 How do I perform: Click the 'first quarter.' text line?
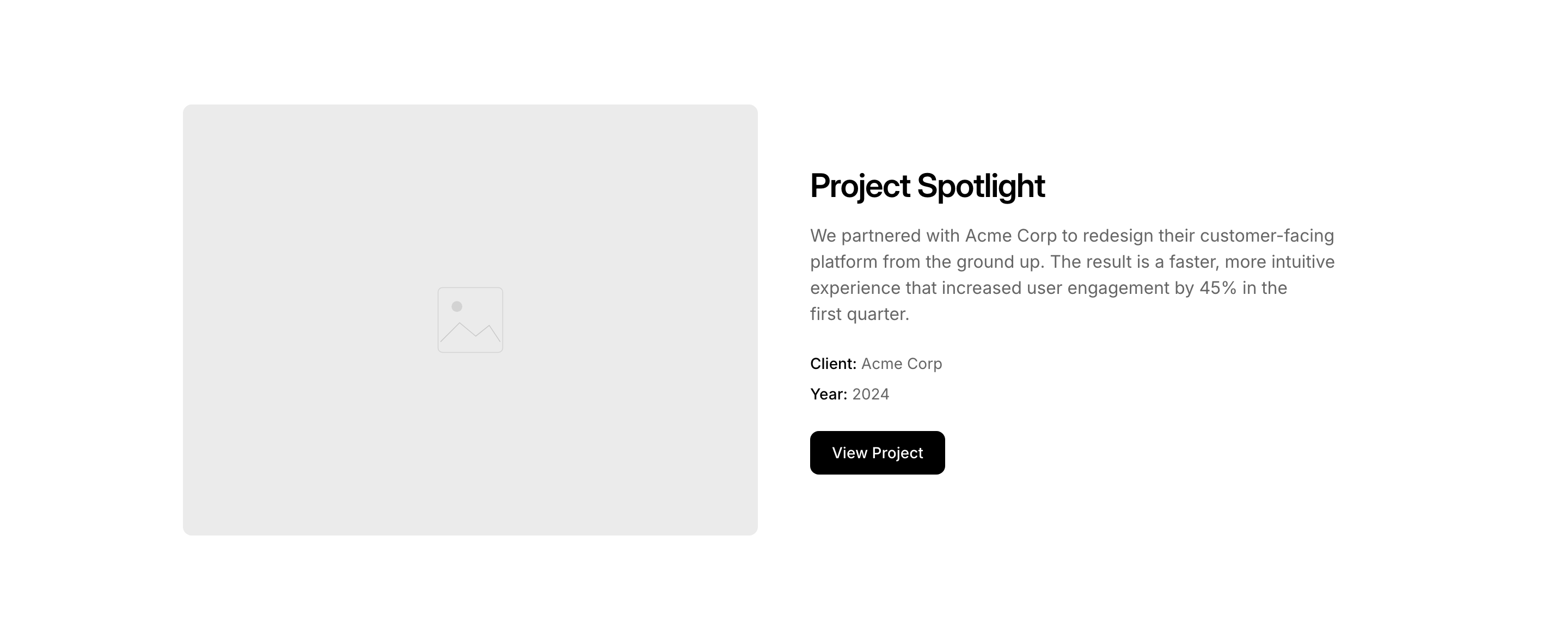[x=860, y=314]
